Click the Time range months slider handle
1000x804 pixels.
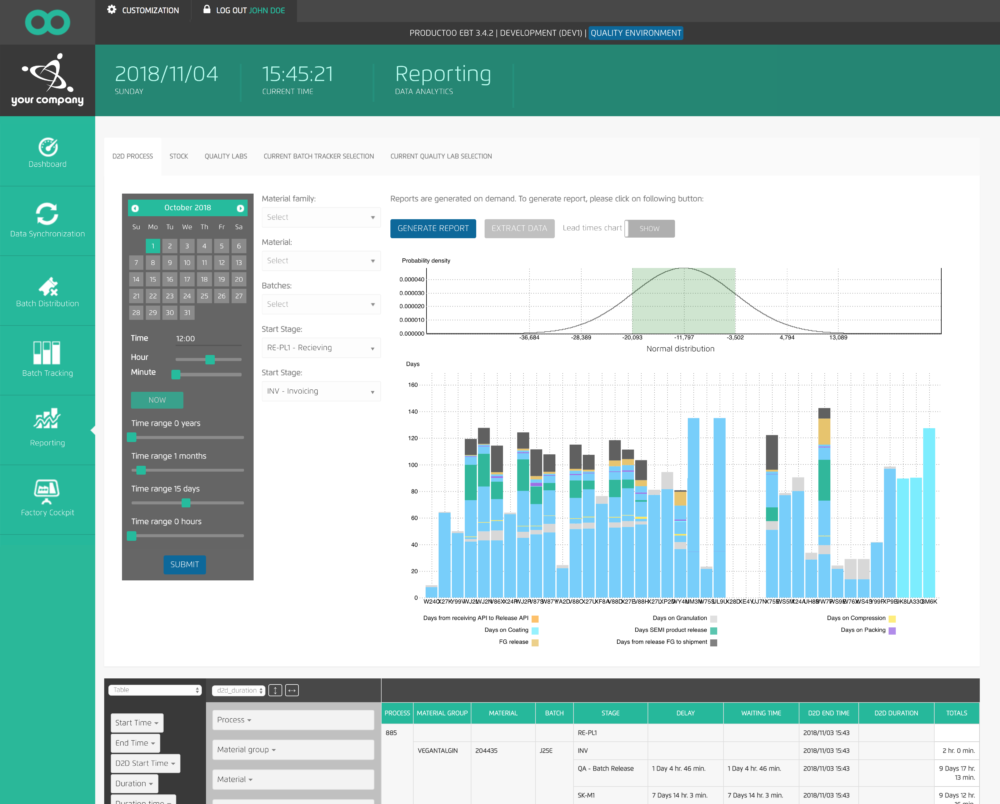142,471
